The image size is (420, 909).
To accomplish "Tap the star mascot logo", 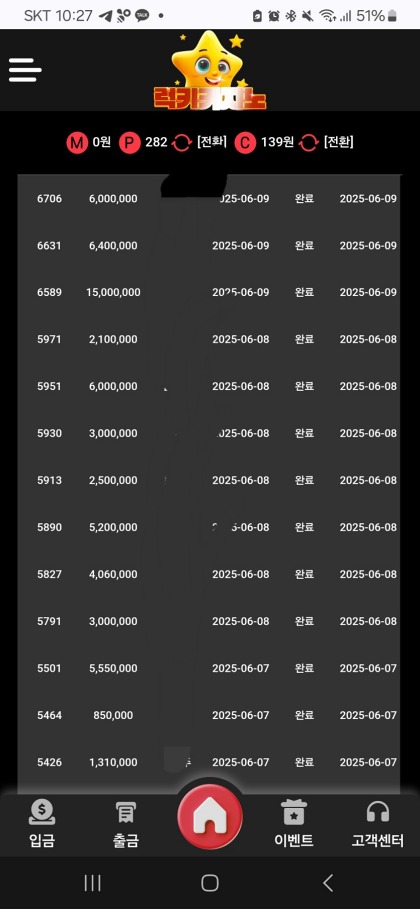I will point(209,70).
